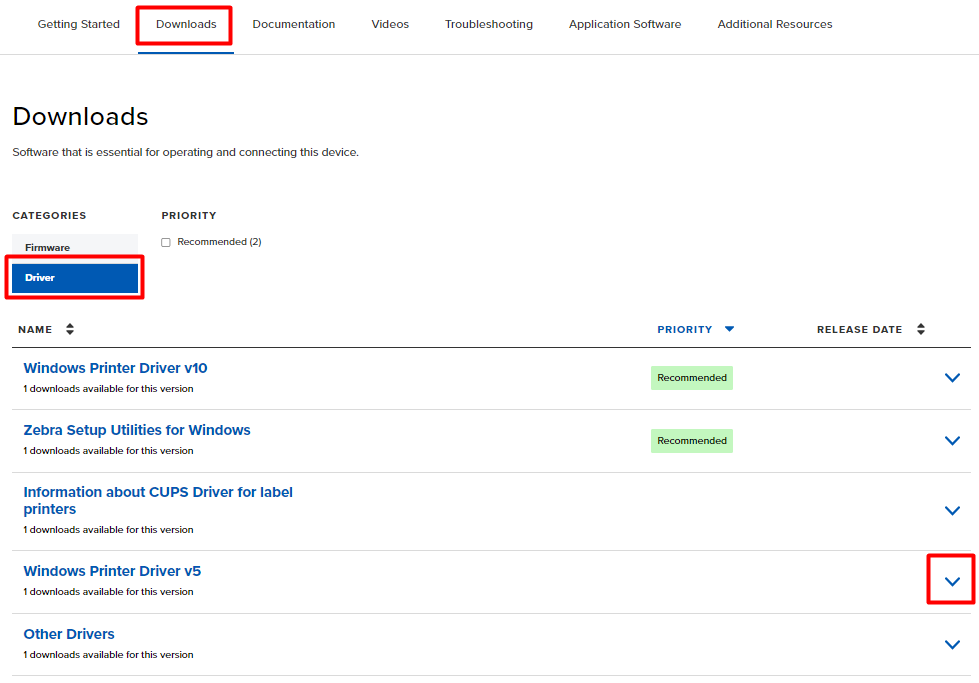
Task: Open the Application Software tab
Action: (x=625, y=24)
